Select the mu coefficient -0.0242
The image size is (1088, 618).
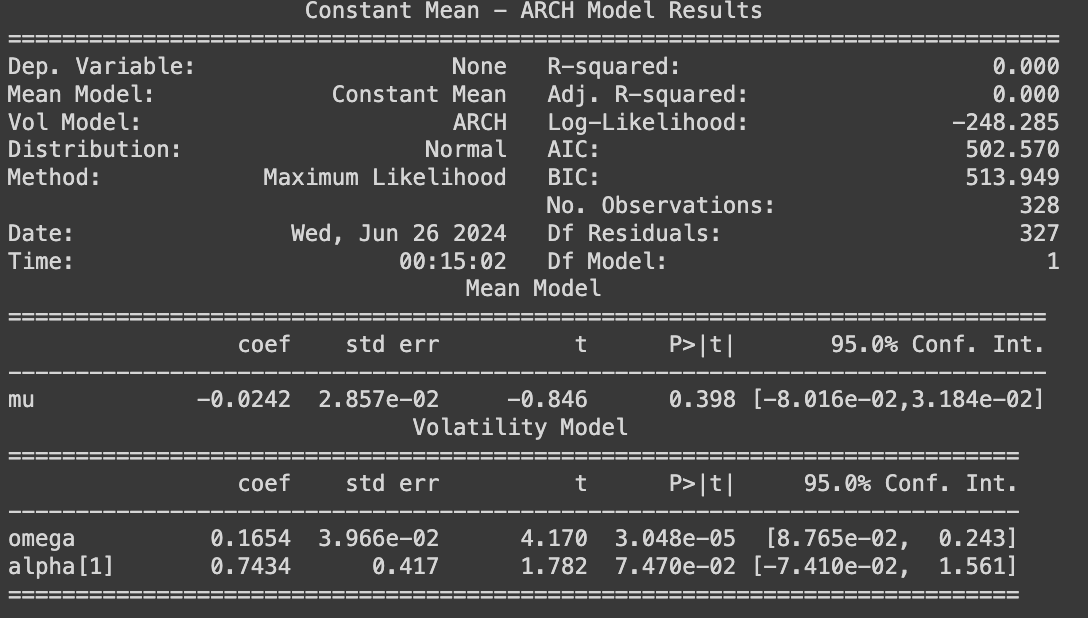pos(244,400)
